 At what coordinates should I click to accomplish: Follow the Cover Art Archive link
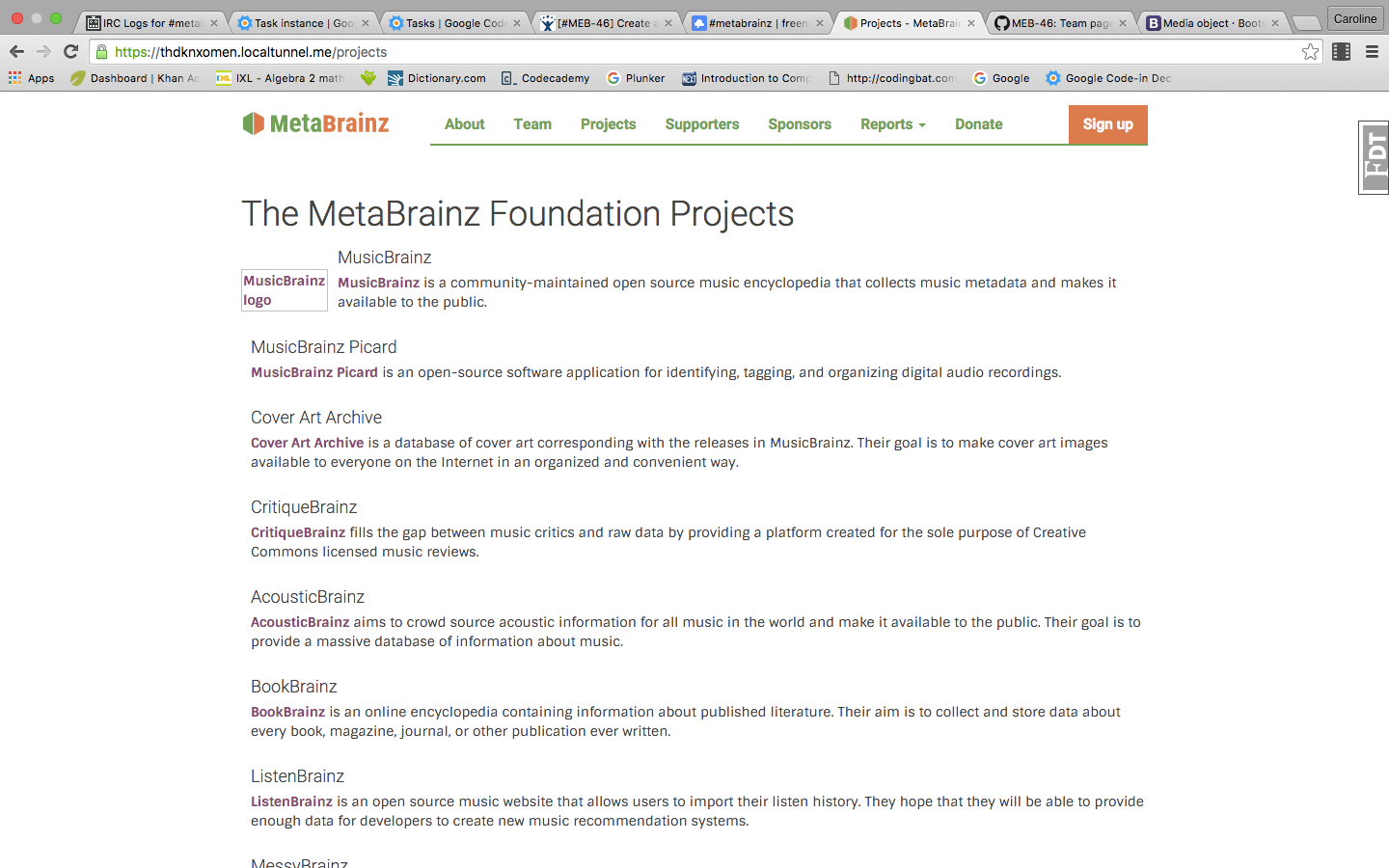point(308,443)
